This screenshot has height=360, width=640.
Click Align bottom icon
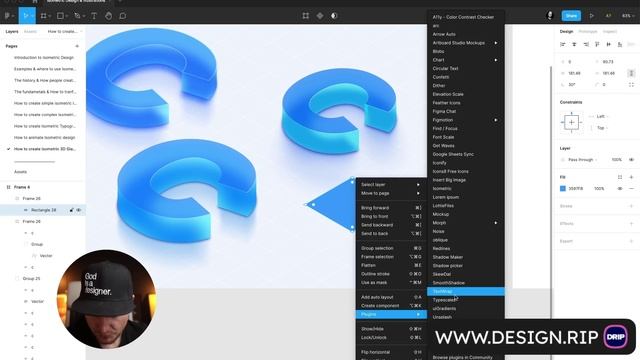tap(620, 44)
